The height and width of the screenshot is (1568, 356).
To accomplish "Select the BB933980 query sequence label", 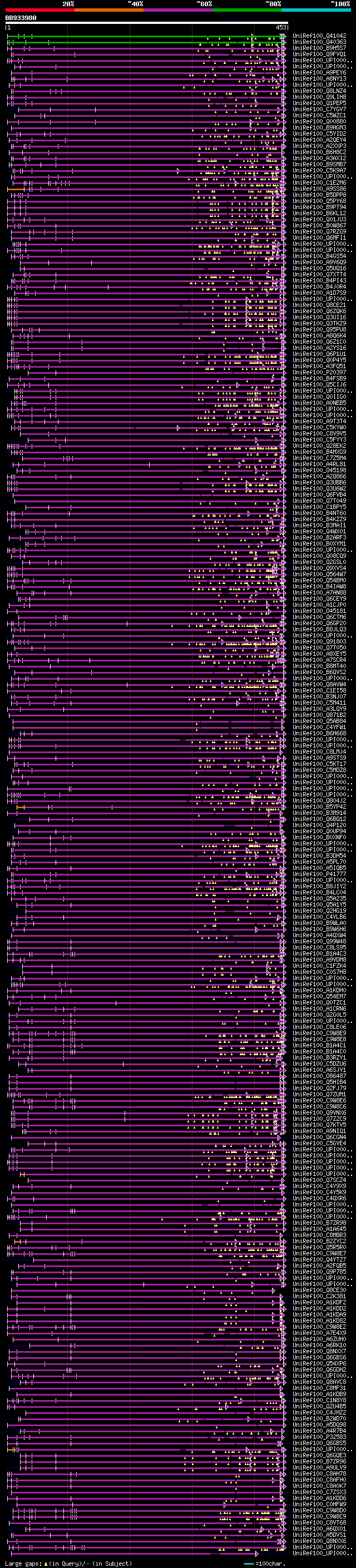I will [21, 18].
